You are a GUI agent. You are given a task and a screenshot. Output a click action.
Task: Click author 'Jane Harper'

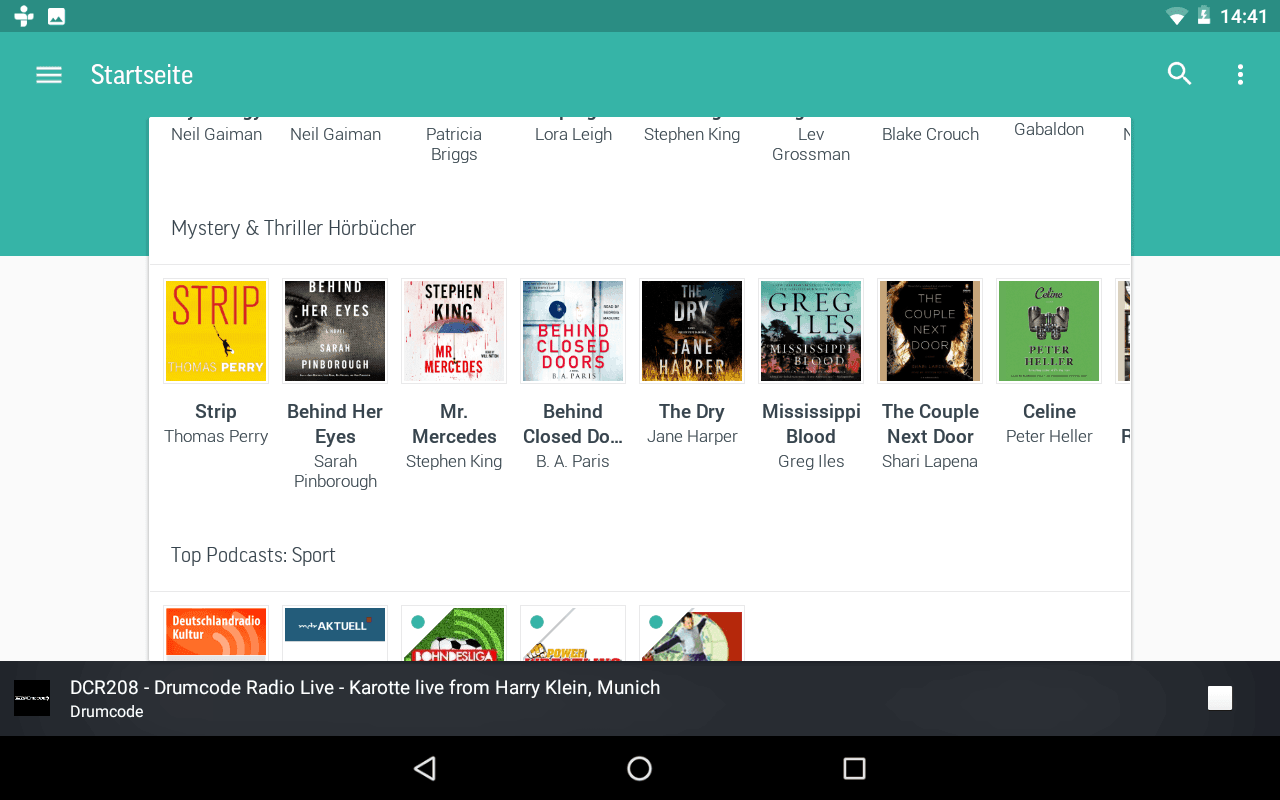692,436
